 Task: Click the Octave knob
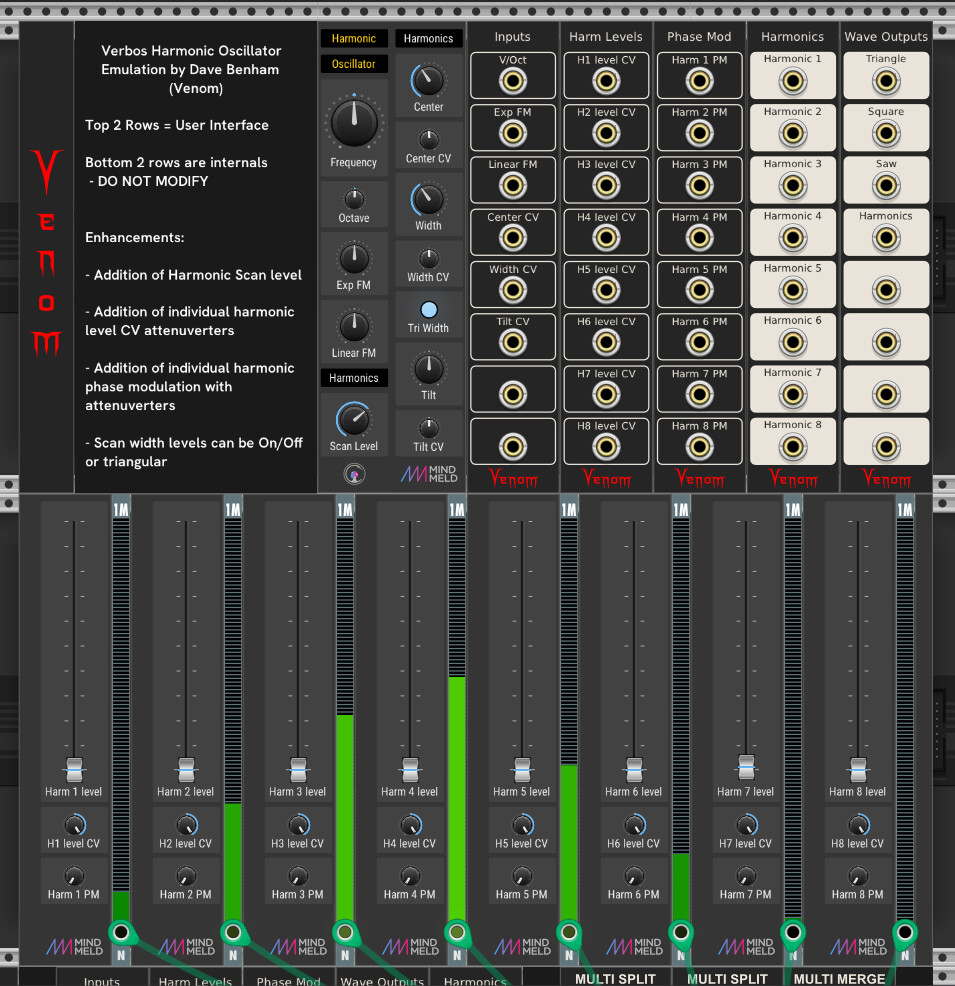click(354, 198)
